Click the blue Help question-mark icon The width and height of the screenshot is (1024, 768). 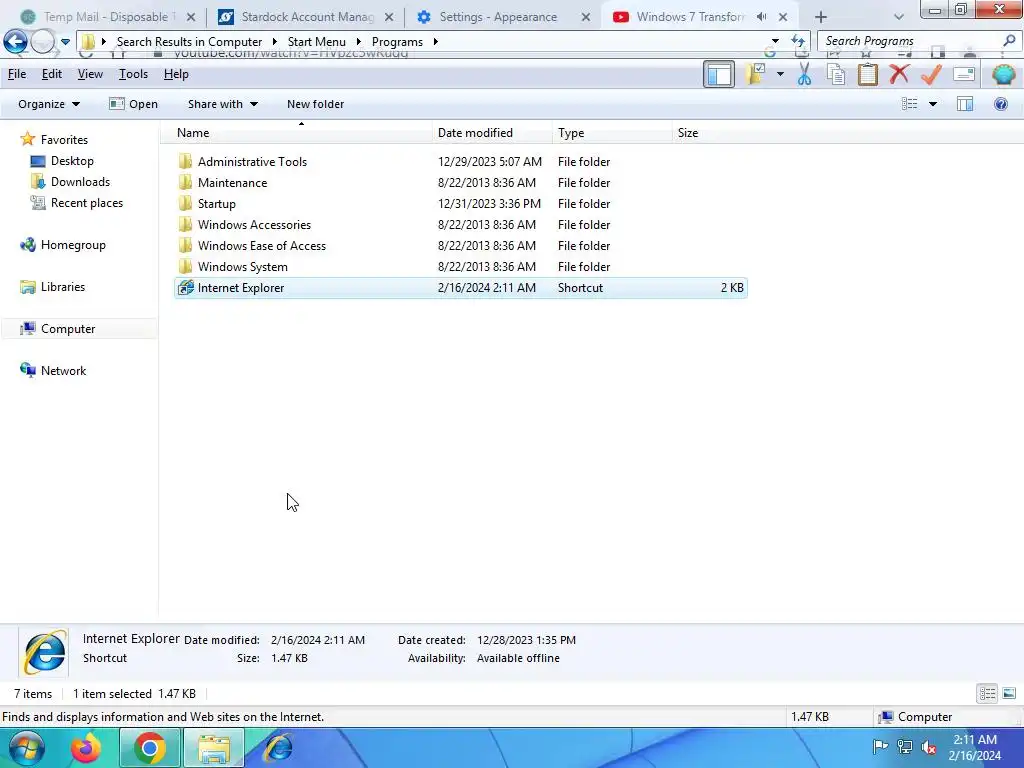coord(1000,104)
